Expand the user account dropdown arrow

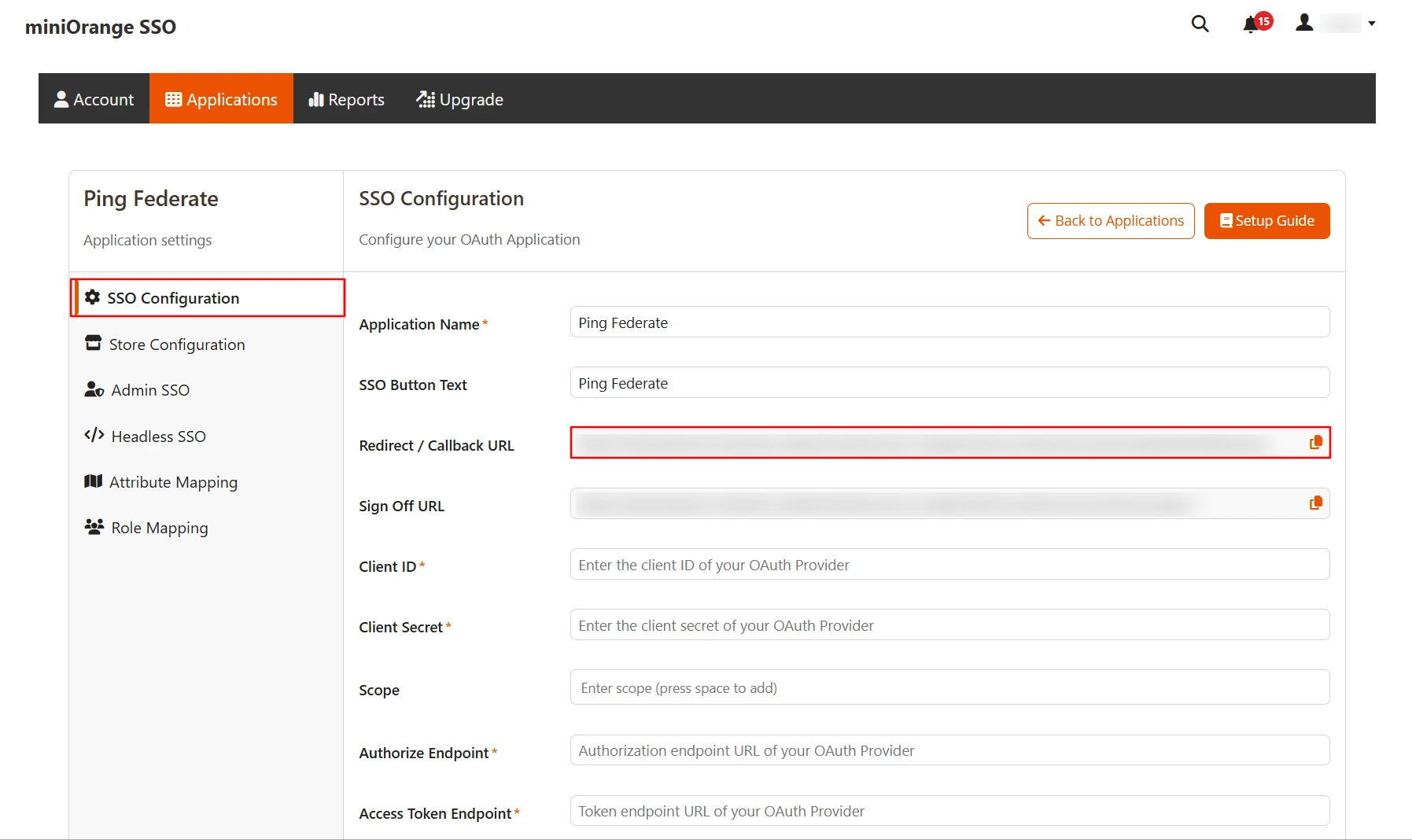click(x=1371, y=24)
